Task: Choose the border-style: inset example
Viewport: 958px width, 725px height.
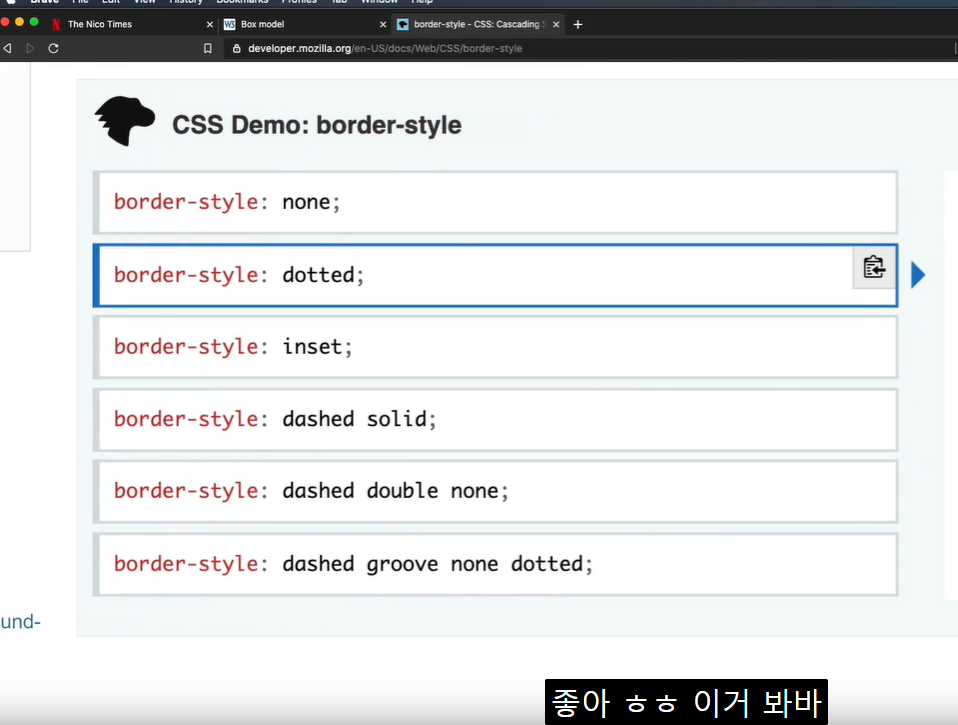Action: click(495, 347)
